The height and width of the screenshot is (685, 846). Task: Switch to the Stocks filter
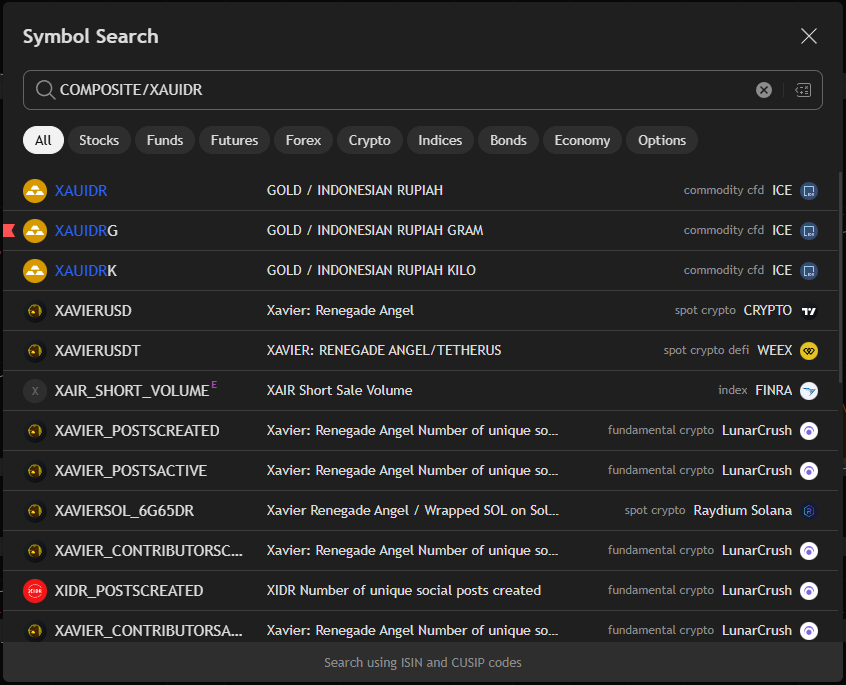click(x=99, y=140)
